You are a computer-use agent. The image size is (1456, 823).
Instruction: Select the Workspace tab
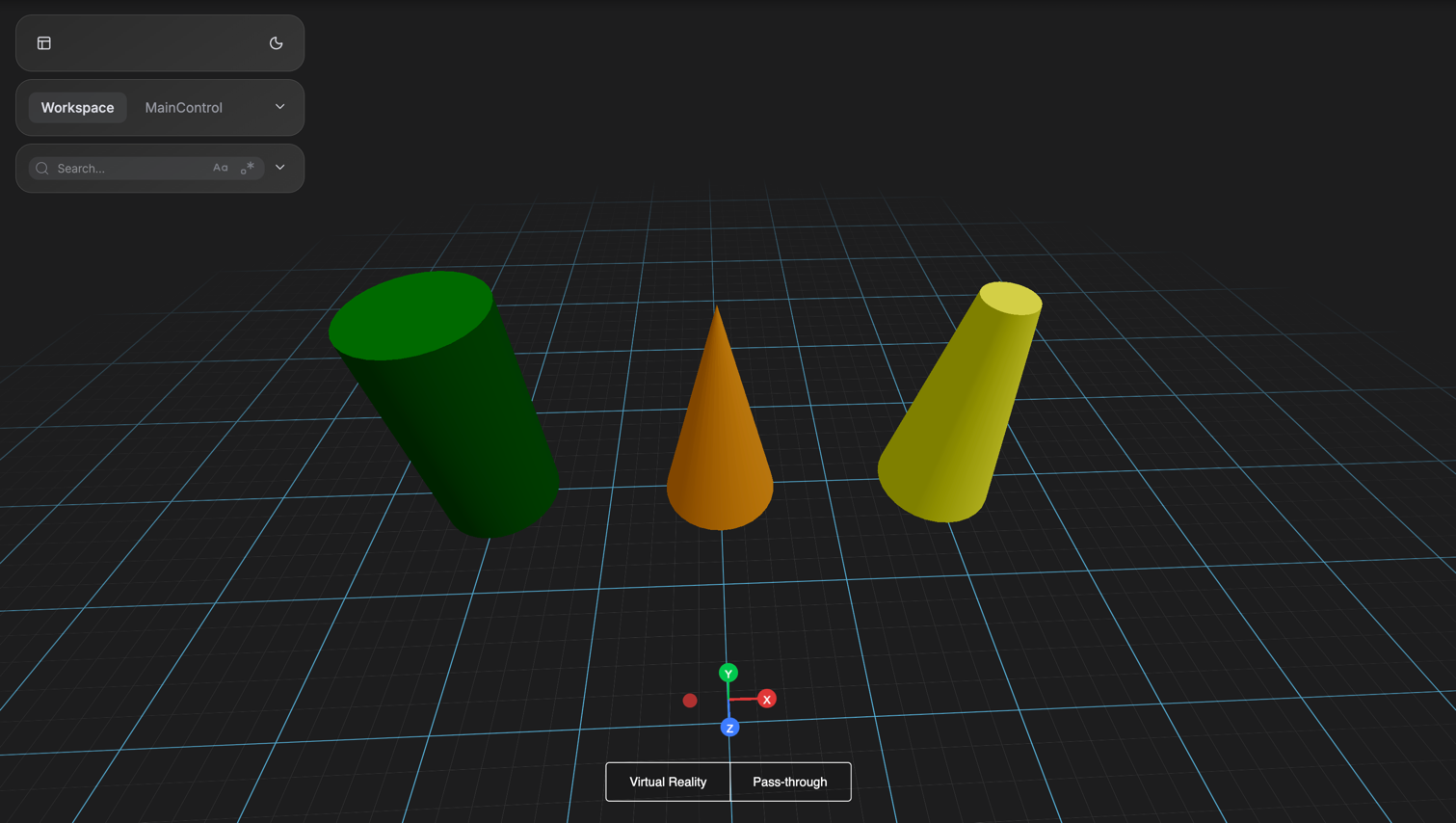point(77,107)
